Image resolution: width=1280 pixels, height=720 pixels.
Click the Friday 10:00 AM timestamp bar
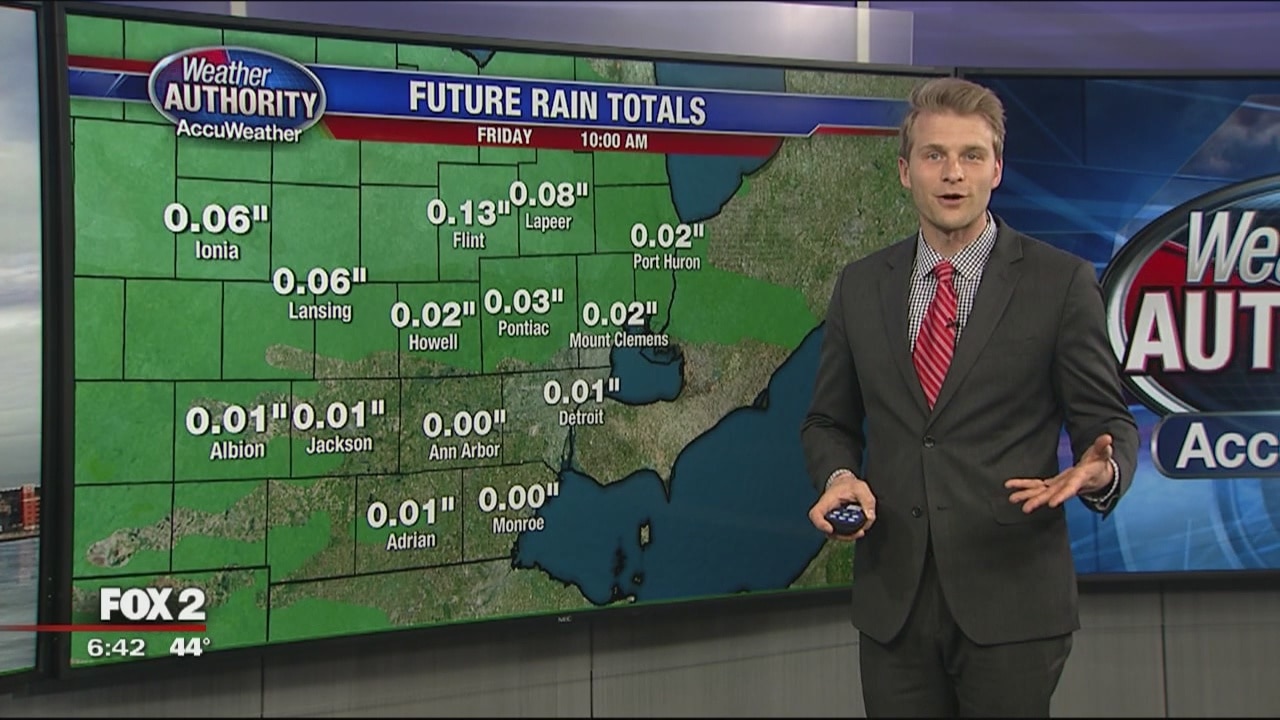coord(562,139)
